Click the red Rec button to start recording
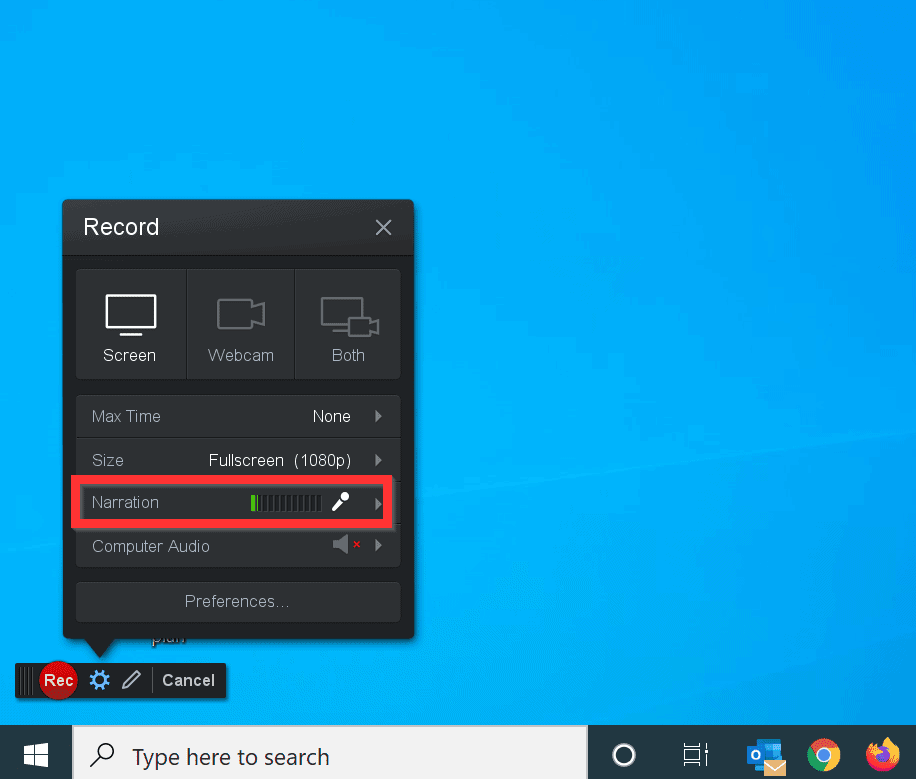Screen dimensions: 916x779 [58, 680]
